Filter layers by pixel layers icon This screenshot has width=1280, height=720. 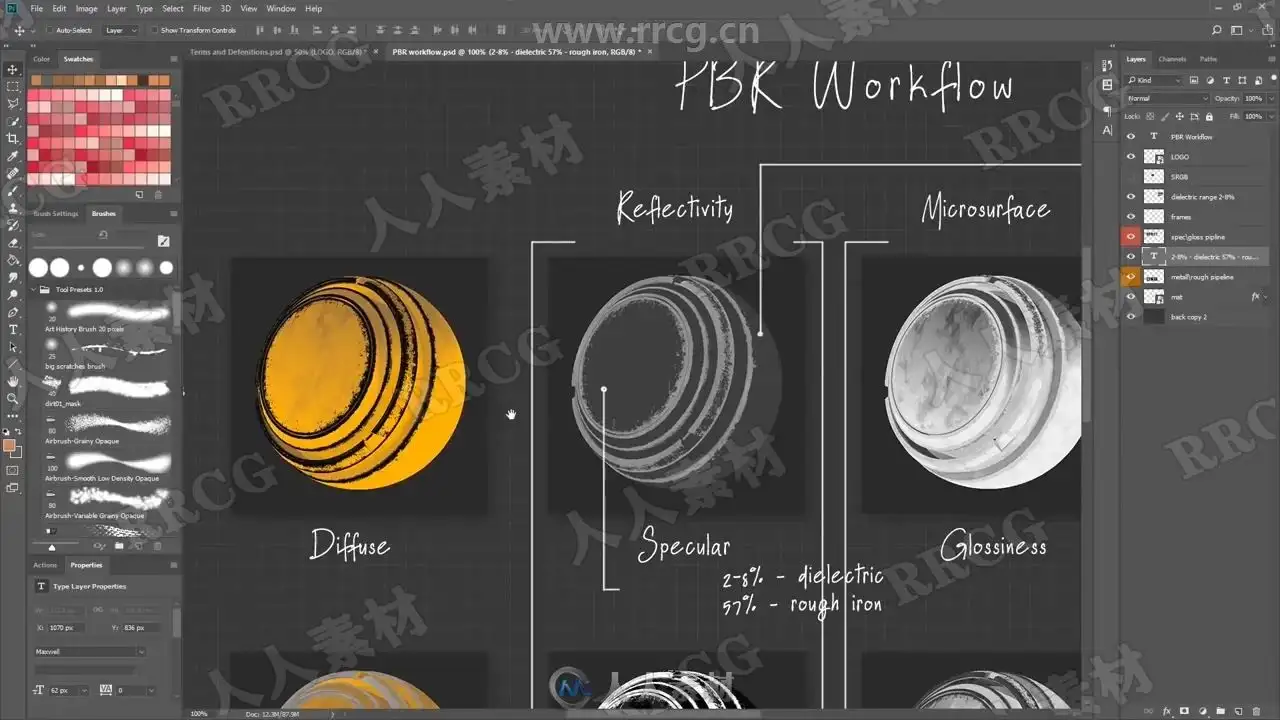click(1196, 80)
